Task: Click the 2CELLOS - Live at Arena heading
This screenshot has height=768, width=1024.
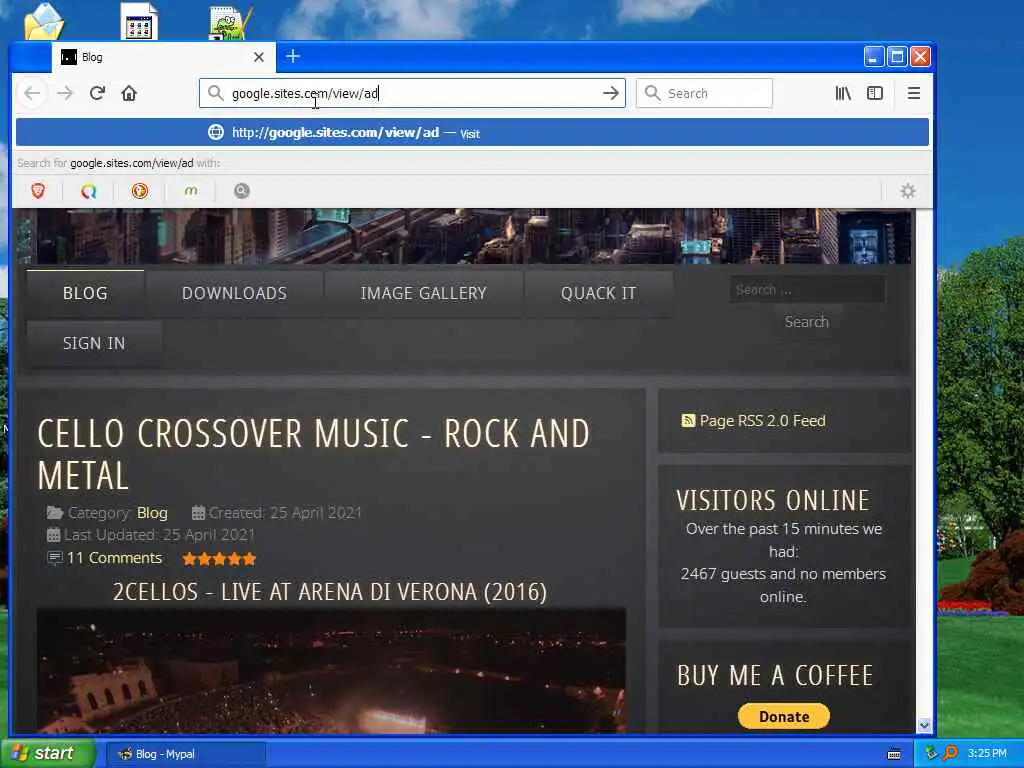Action: (x=330, y=592)
